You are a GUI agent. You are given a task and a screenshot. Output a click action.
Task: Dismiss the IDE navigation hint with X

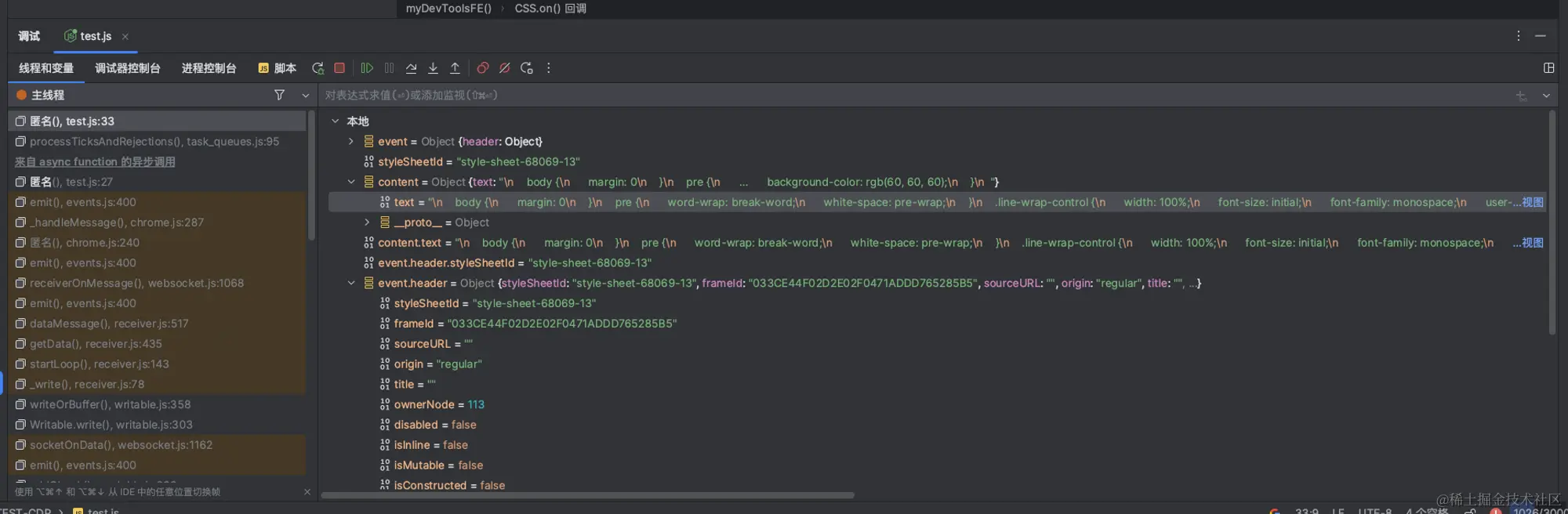(307, 492)
